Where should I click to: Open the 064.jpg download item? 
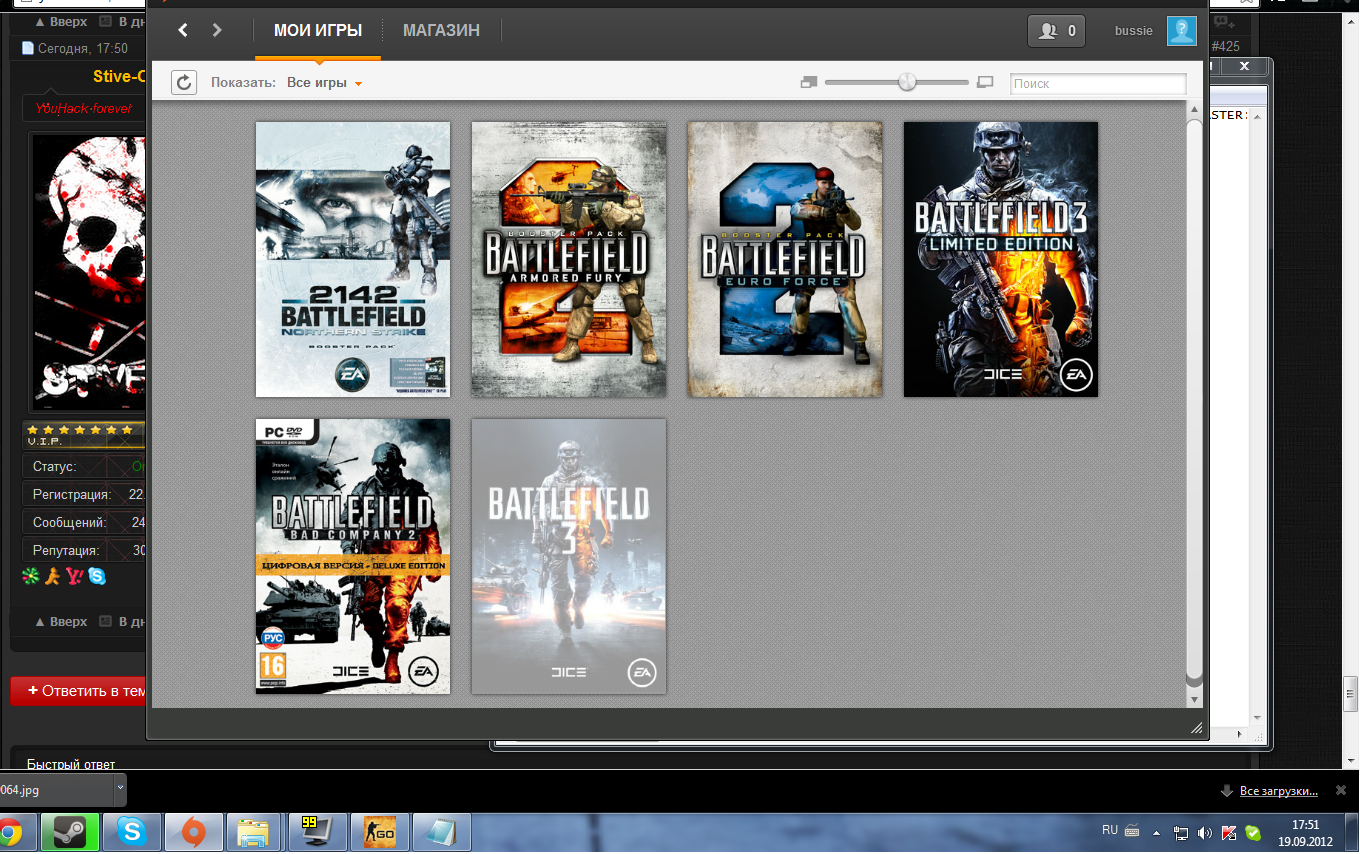point(55,790)
